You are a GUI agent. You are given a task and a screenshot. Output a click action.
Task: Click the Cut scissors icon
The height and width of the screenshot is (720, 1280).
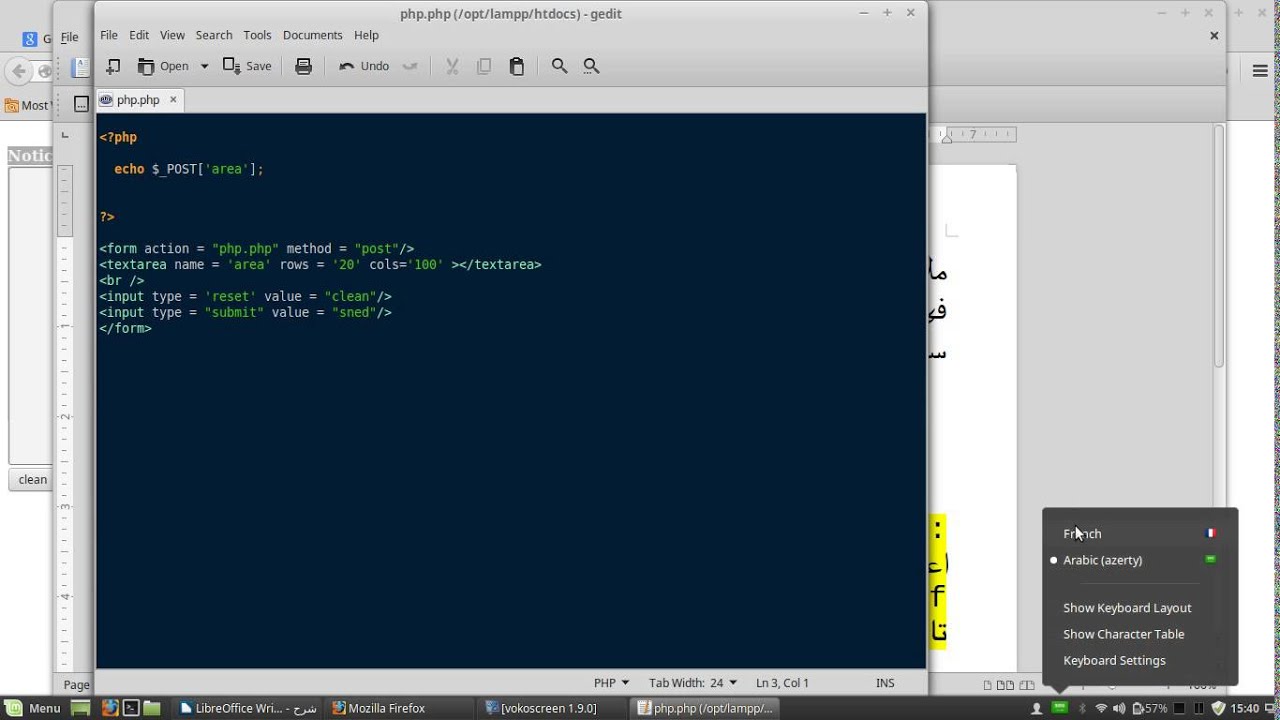point(452,66)
